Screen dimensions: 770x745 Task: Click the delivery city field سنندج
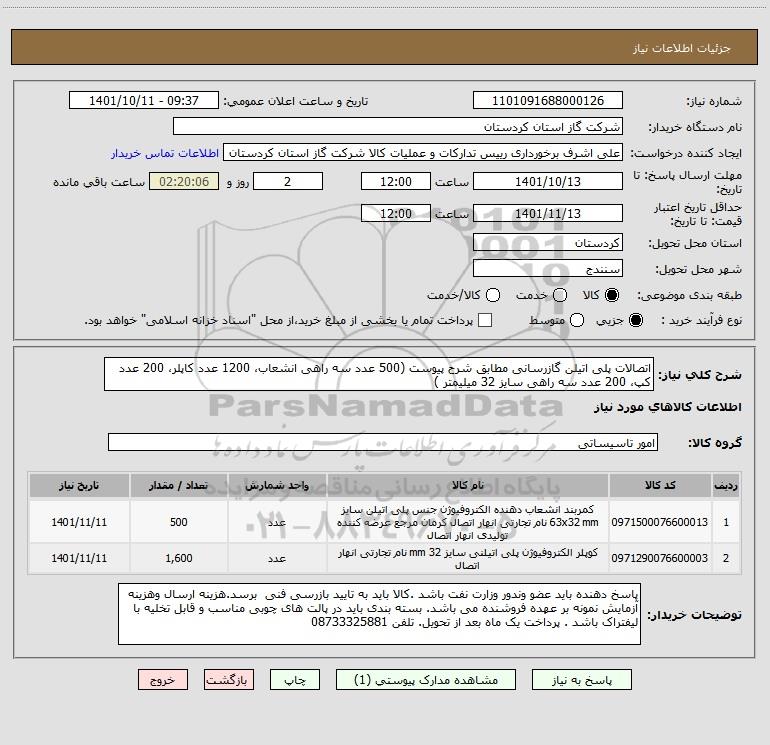coord(548,268)
